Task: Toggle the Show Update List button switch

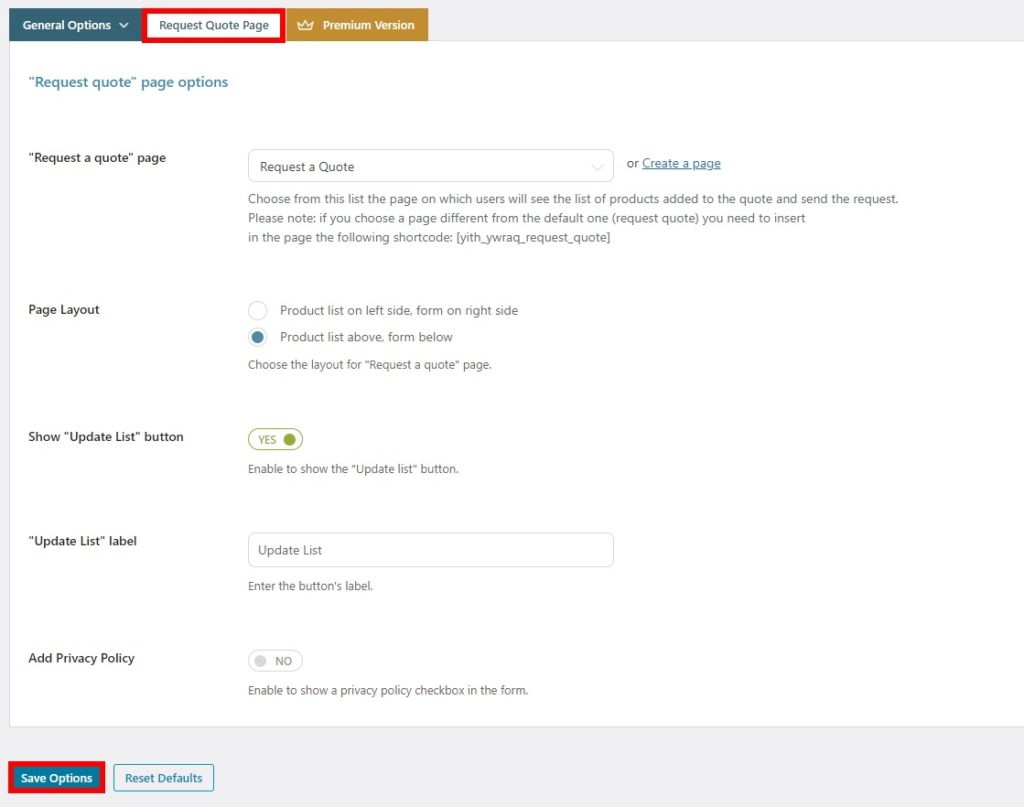Action: [x=275, y=439]
